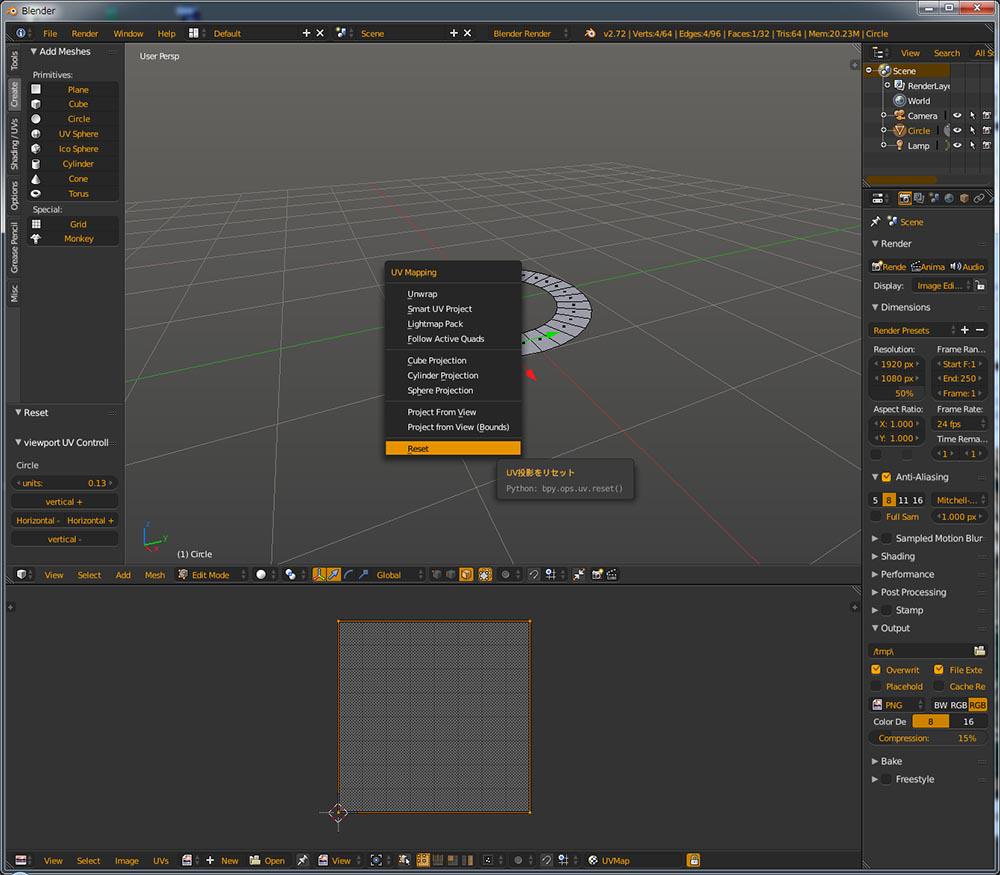Toggle the 3D manipulator widget in viewport header
The width and height of the screenshot is (1000, 875).
pyautogui.click(x=318, y=575)
